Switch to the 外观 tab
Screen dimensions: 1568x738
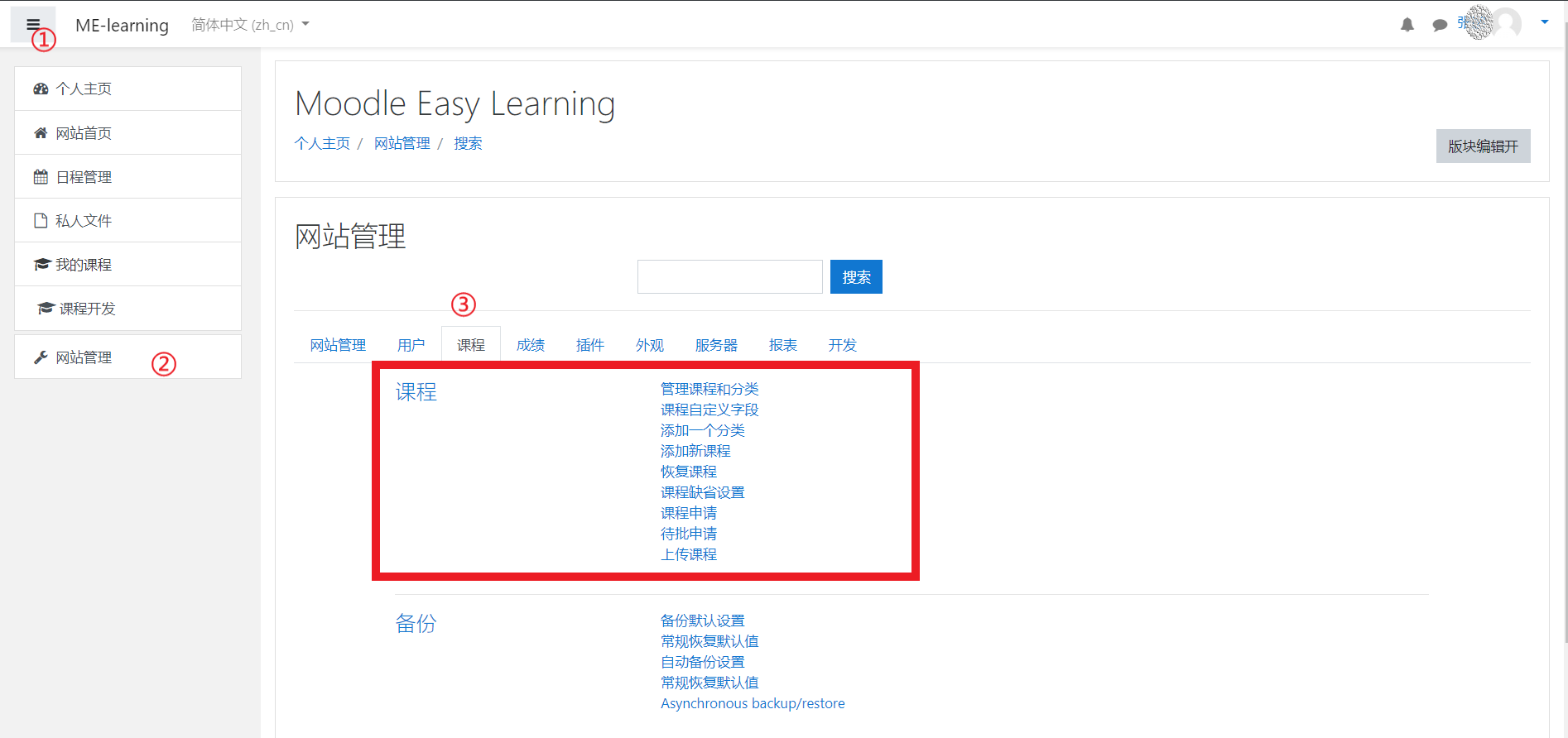[x=650, y=345]
